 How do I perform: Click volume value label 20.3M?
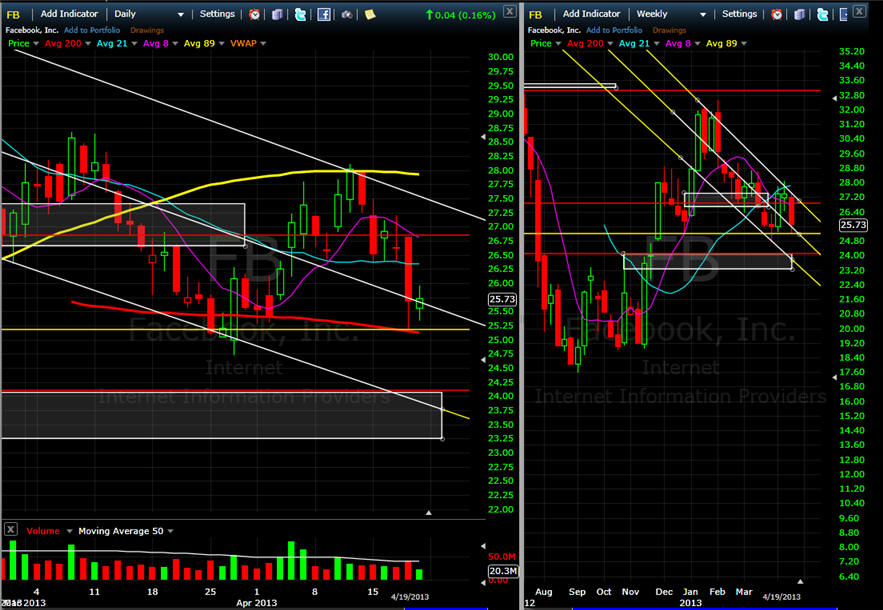click(x=502, y=571)
